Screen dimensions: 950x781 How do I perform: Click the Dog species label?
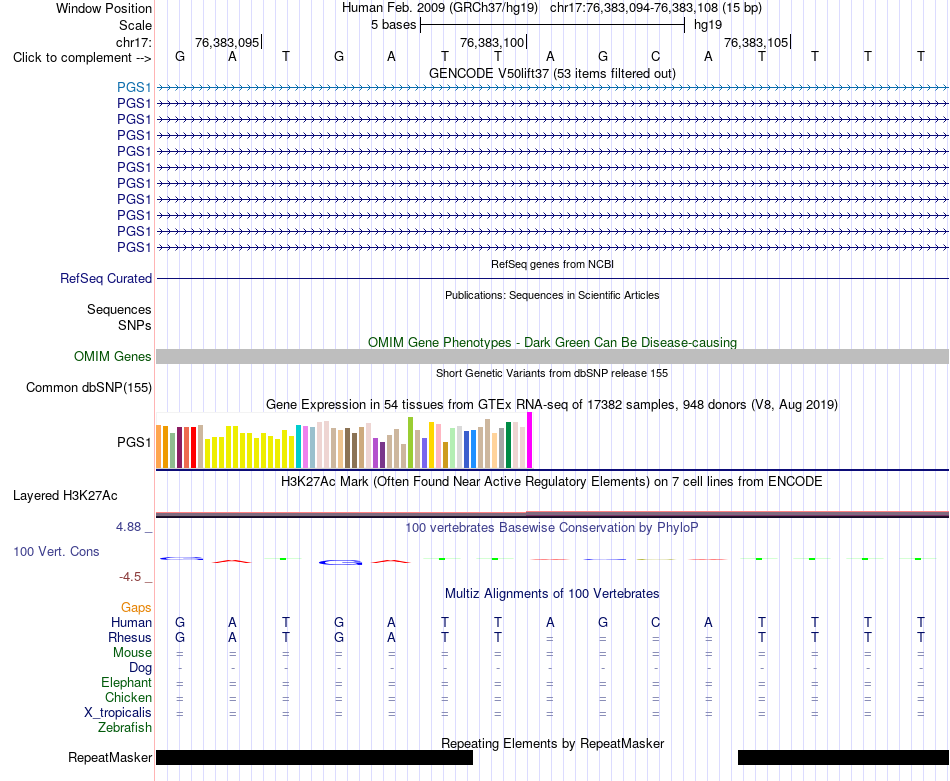[x=140, y=668]
